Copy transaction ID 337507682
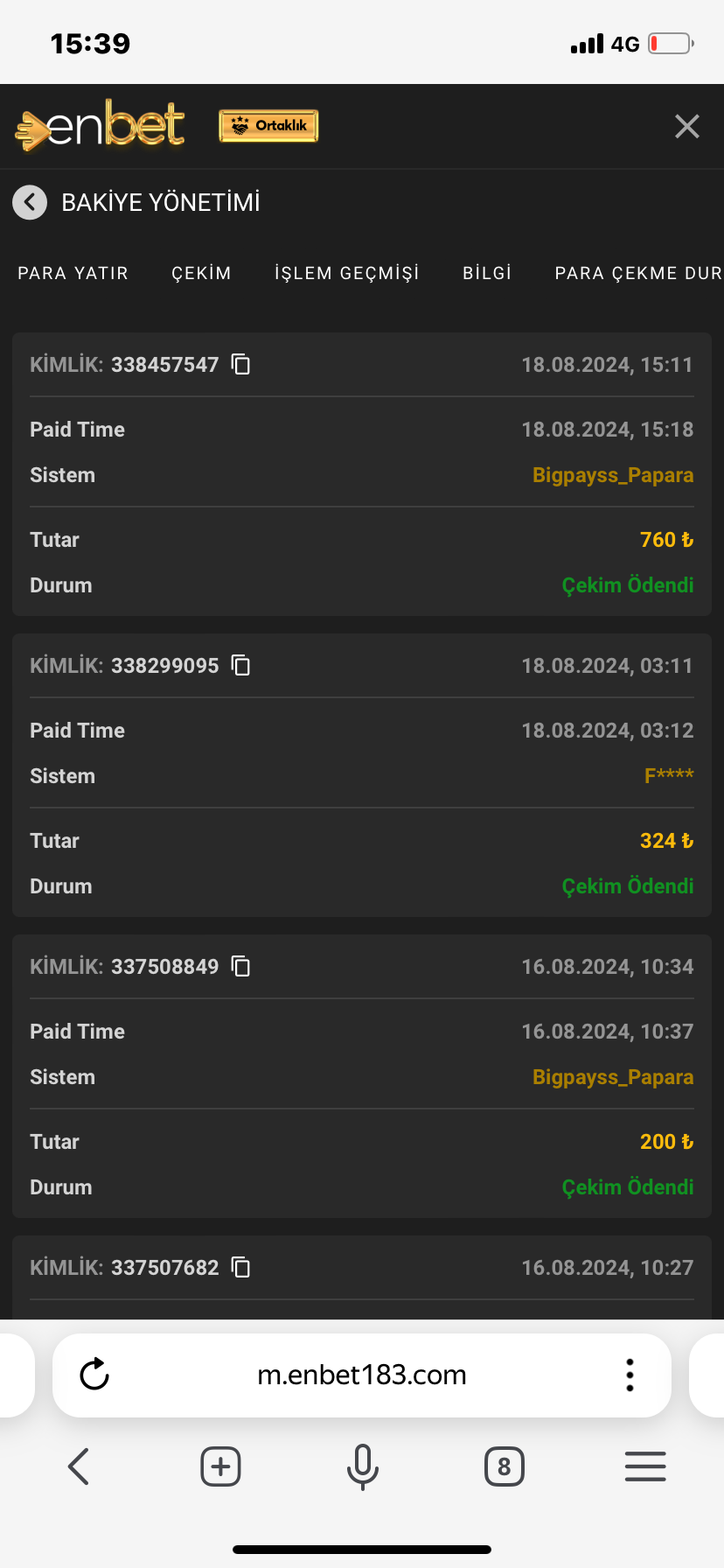Image resolution: width=724 pixels, height=1568 pixels. [240, 1267]
